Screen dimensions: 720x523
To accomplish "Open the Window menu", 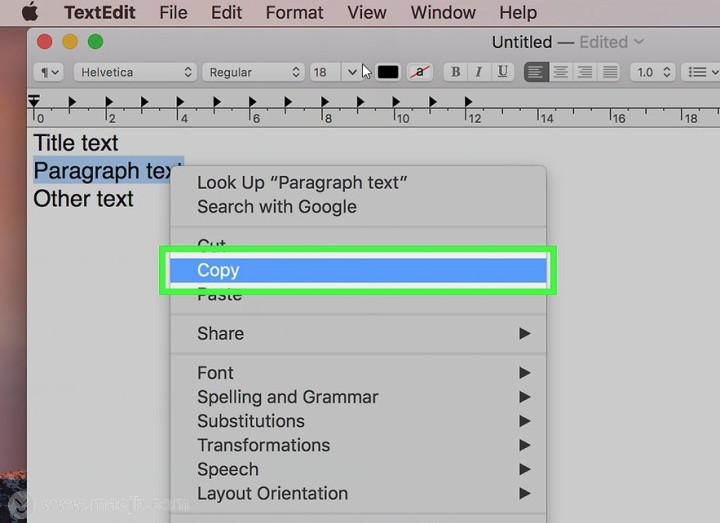I will (x=443, y=12).
